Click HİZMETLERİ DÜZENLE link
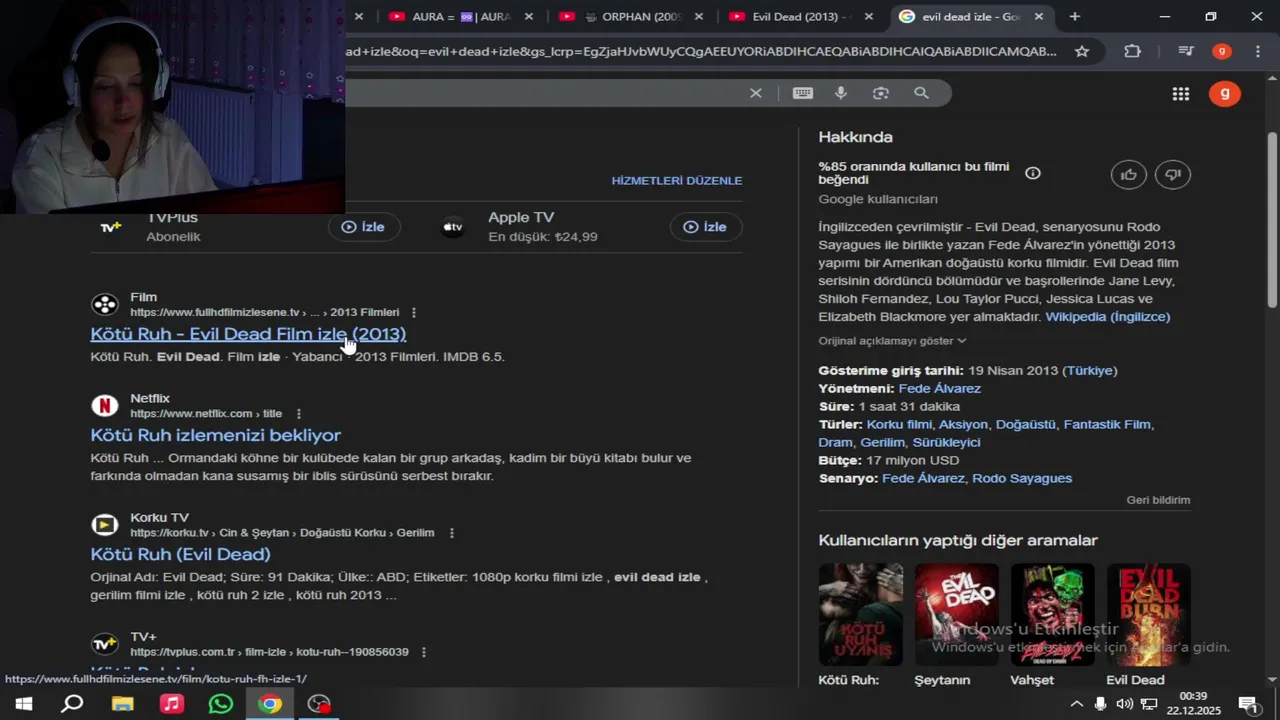 [x=677, y=181]
